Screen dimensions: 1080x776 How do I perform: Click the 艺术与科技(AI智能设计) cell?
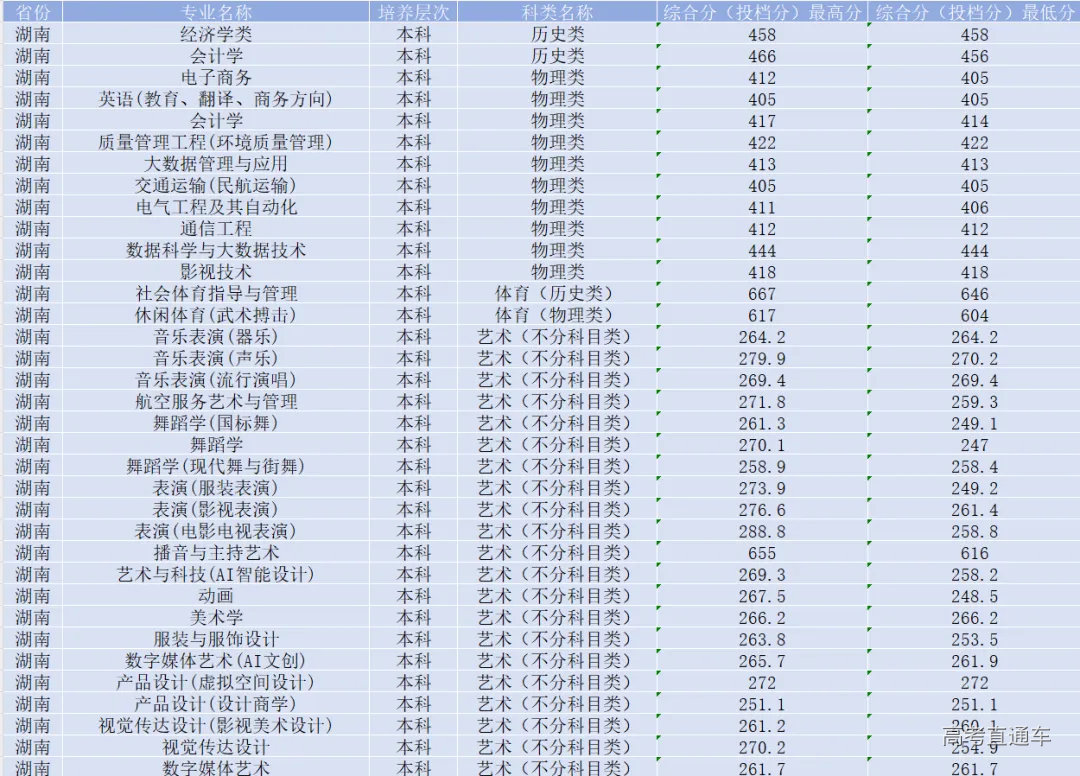tap(216, 574)
